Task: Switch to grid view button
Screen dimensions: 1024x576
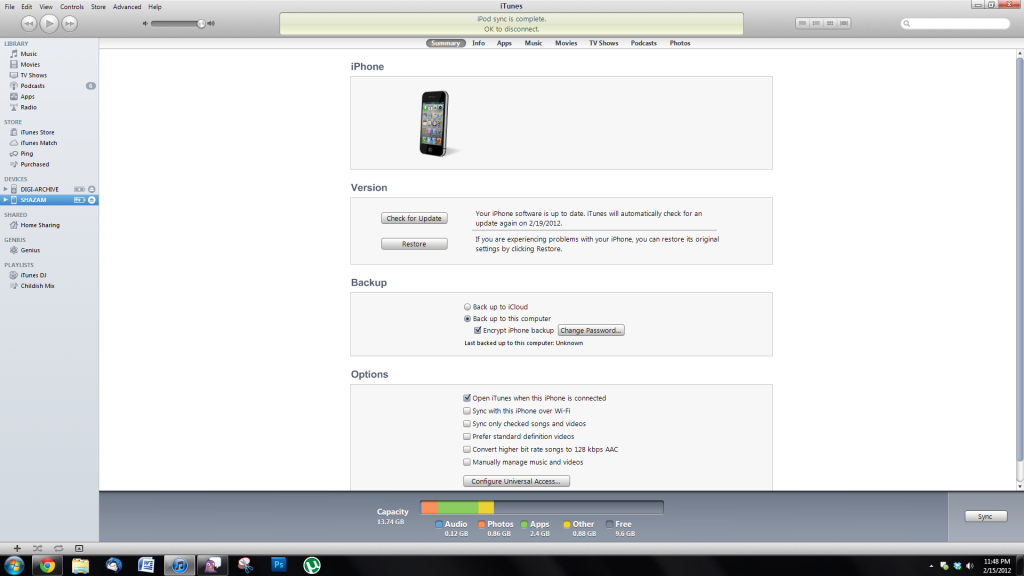Action: click(x=829, y=24)
